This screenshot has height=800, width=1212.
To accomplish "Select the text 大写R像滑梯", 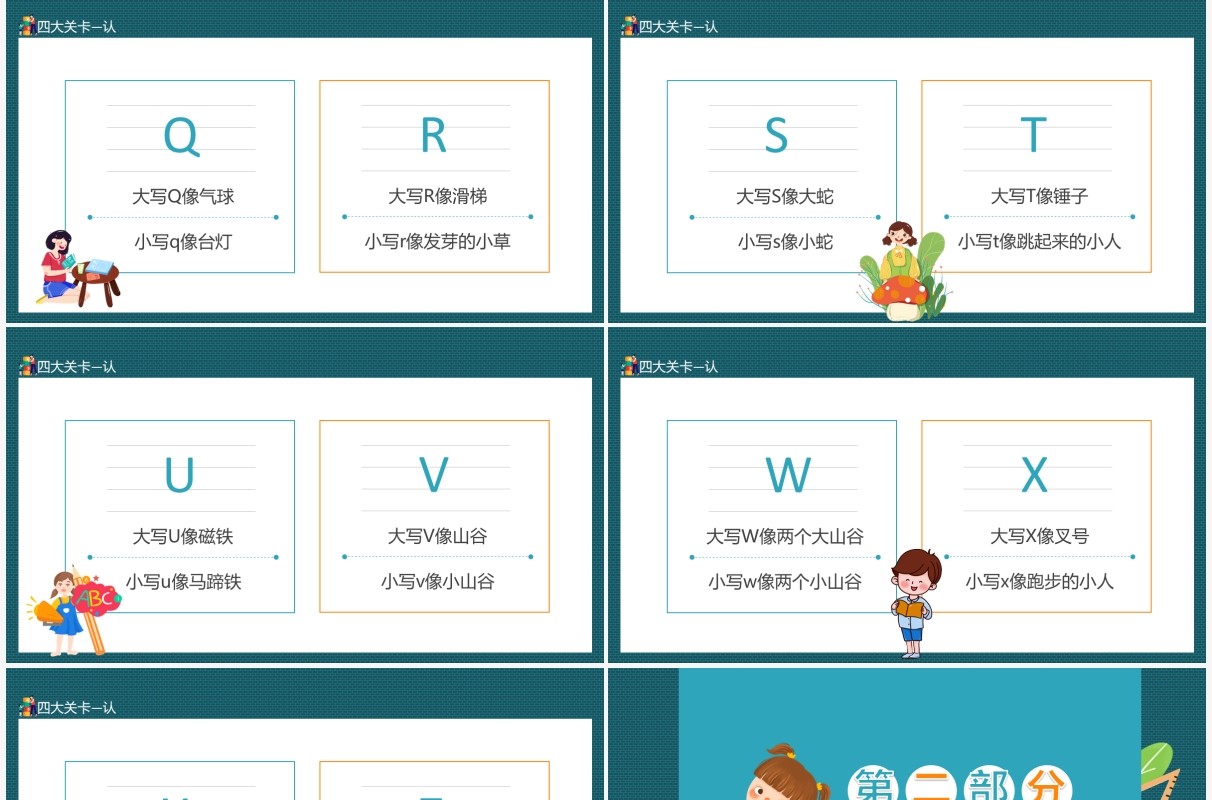I will click(x=437, y=196).
